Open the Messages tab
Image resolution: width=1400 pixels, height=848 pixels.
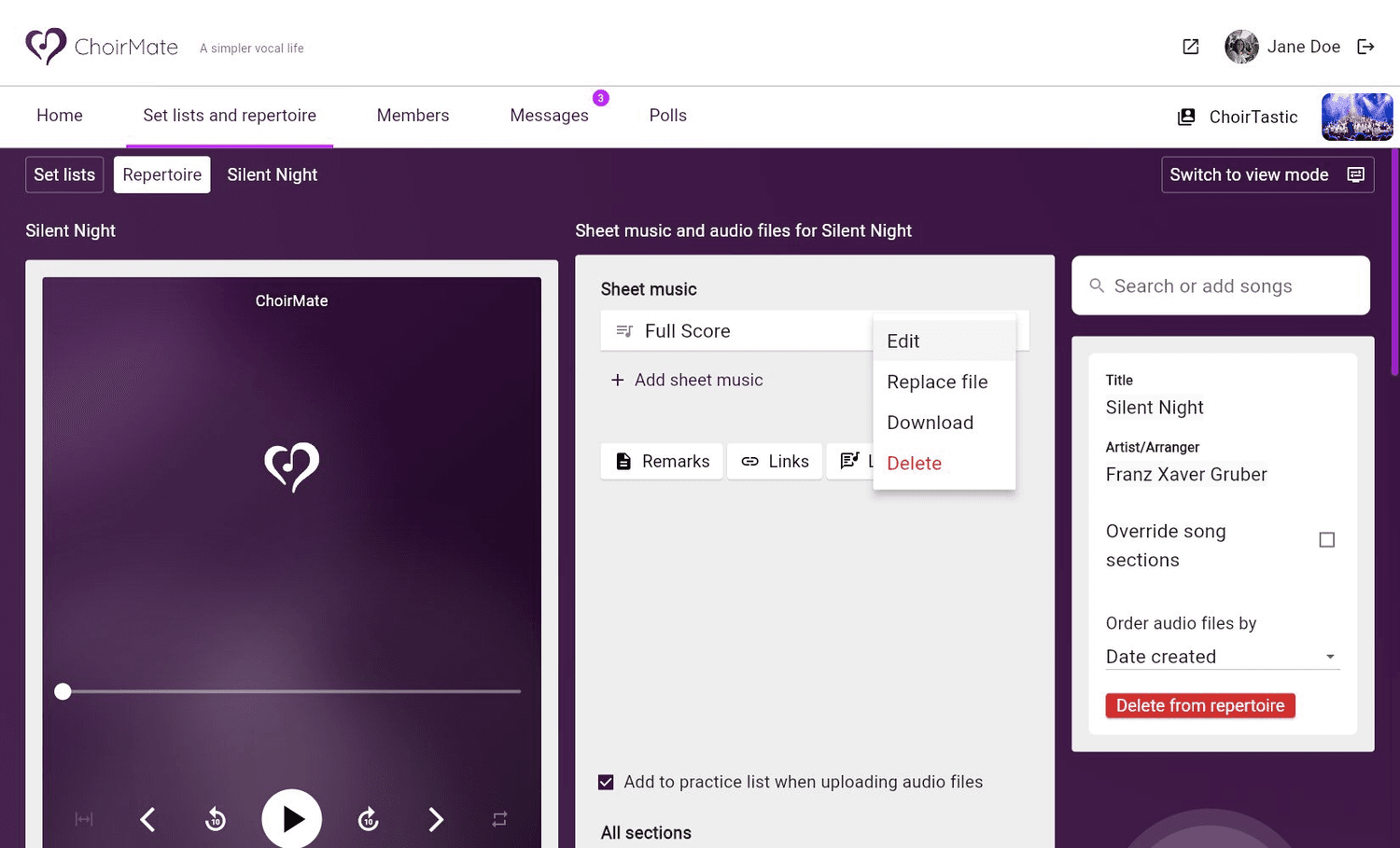549,116
